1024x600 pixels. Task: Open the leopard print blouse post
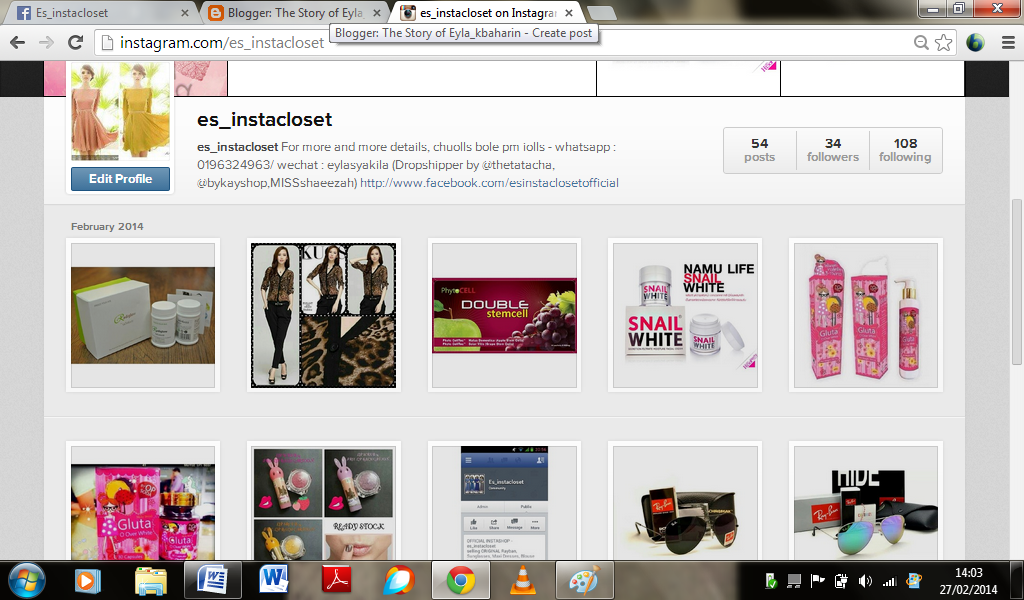click(323, 315)
